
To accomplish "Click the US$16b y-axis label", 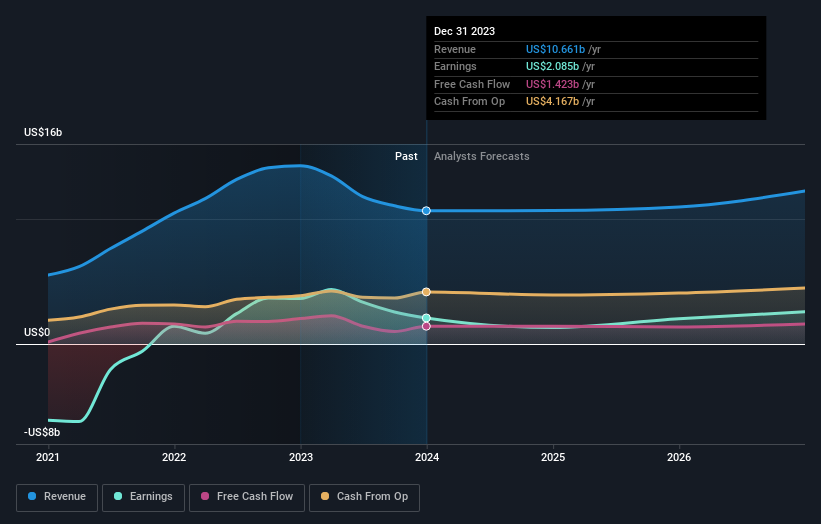I will click(x=43, y=132).
